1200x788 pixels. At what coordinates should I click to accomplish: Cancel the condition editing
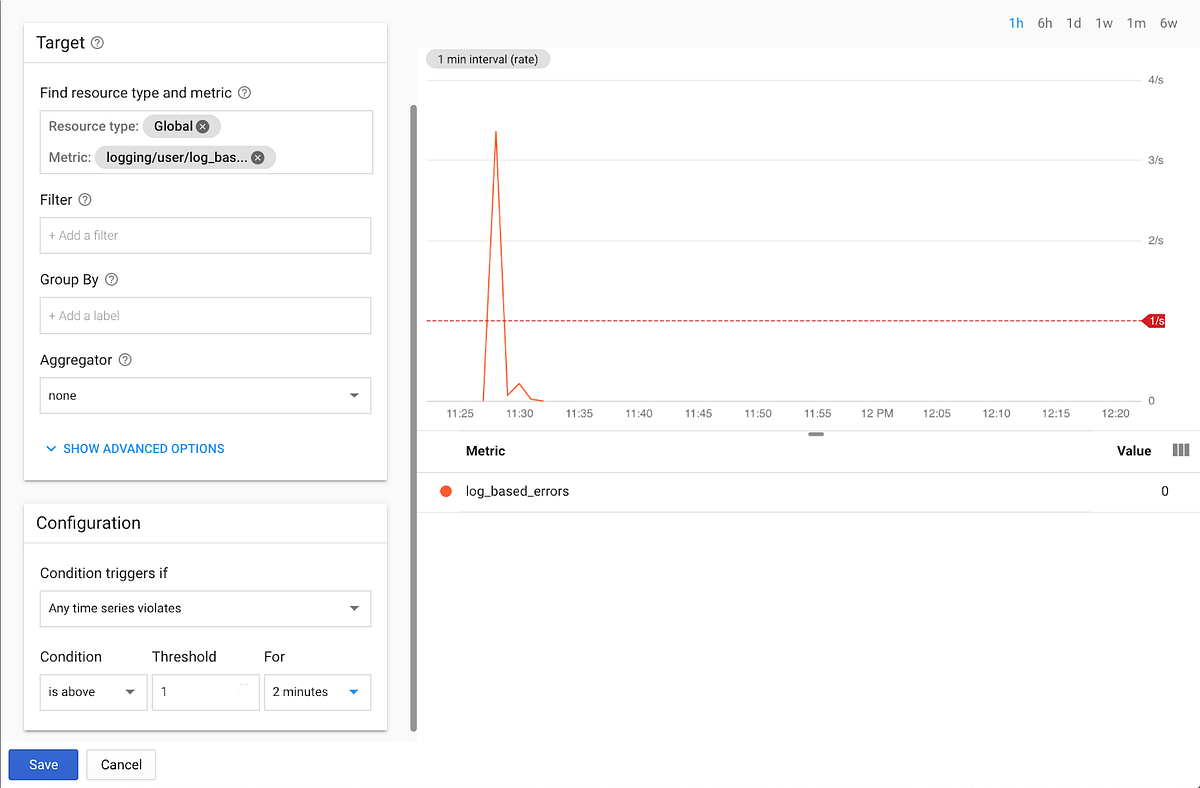coord(120,764)
